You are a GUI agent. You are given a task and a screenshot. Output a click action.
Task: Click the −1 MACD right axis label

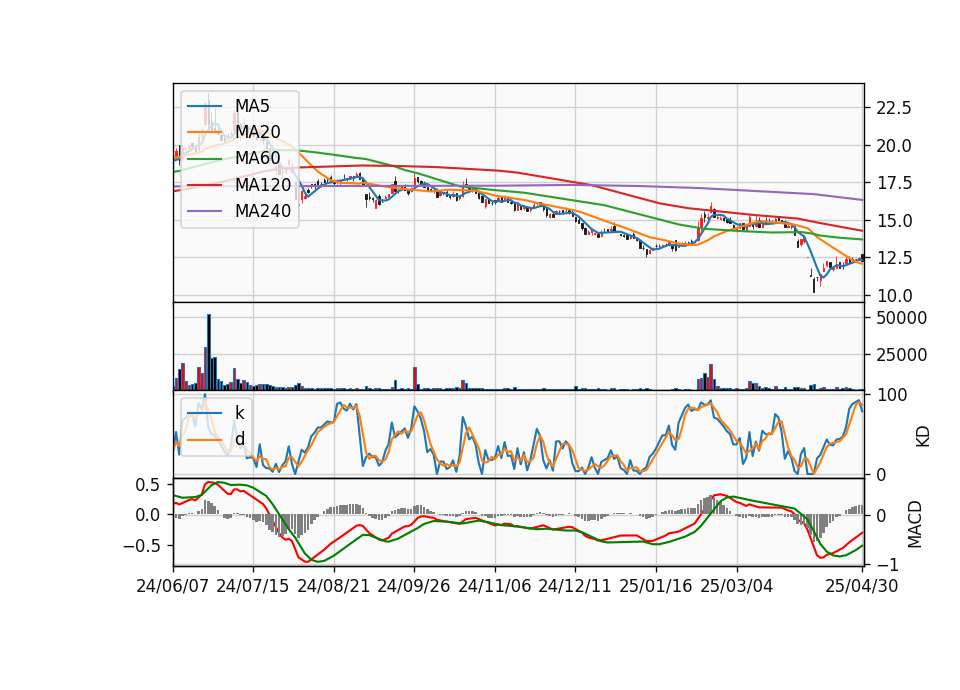[887, 564]
